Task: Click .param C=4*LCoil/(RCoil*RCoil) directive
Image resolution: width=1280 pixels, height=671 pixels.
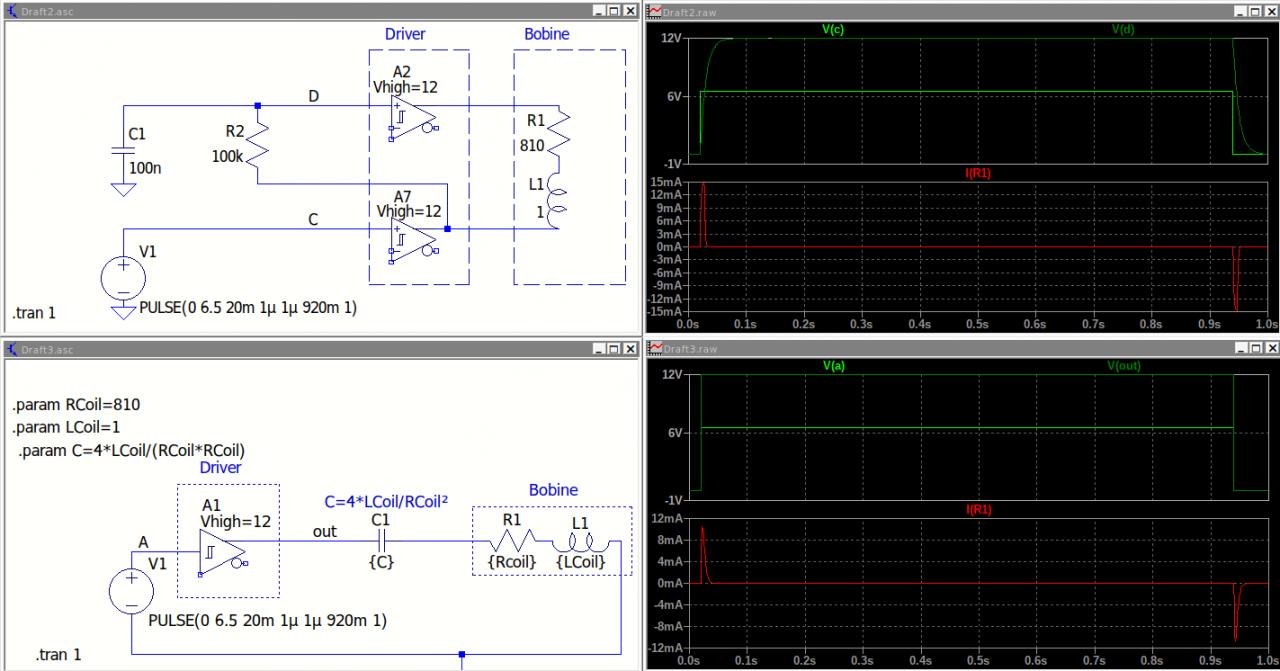Action: pos(132,450)
